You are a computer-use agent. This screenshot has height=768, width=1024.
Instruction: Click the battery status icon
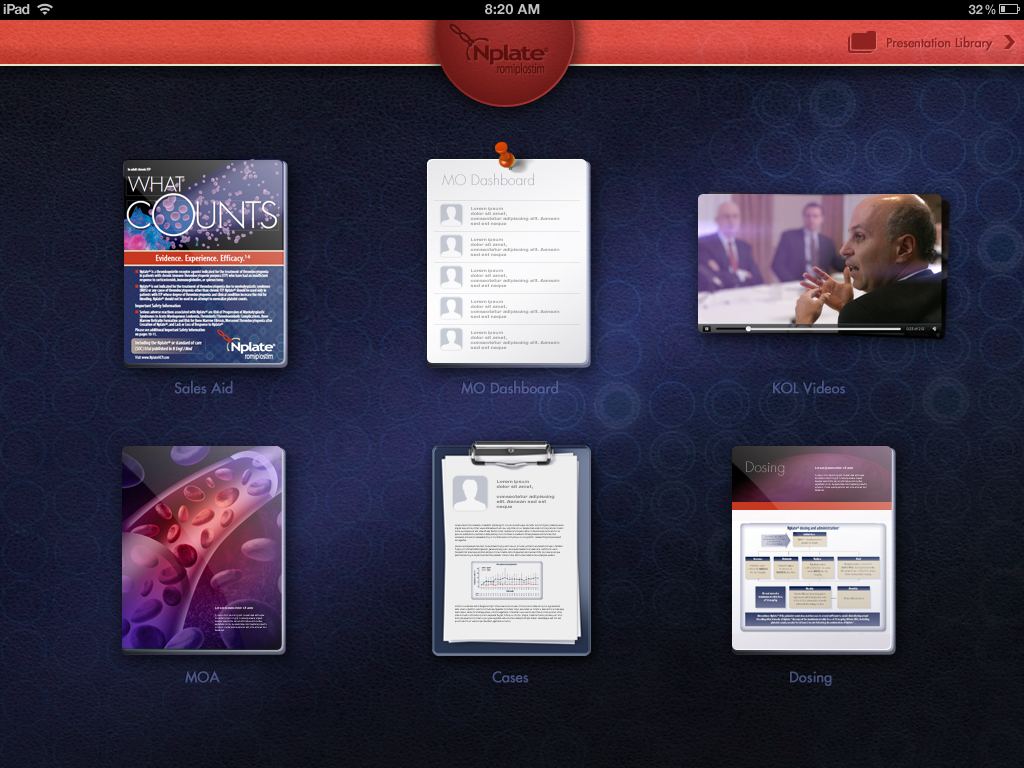(x=1009, y=9)
